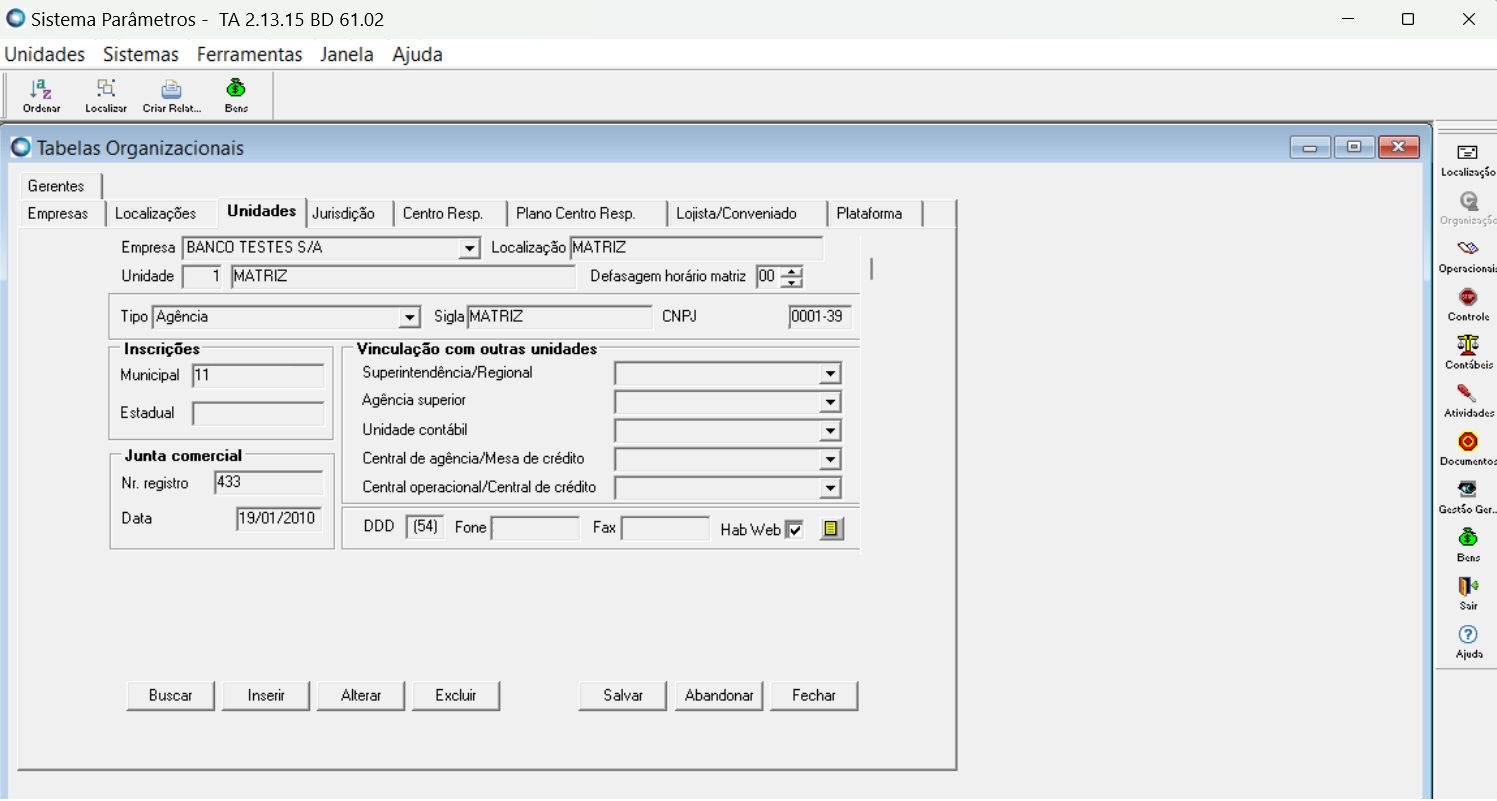
Task: Click the Junta comercial Data field
Action: (279, 519)
